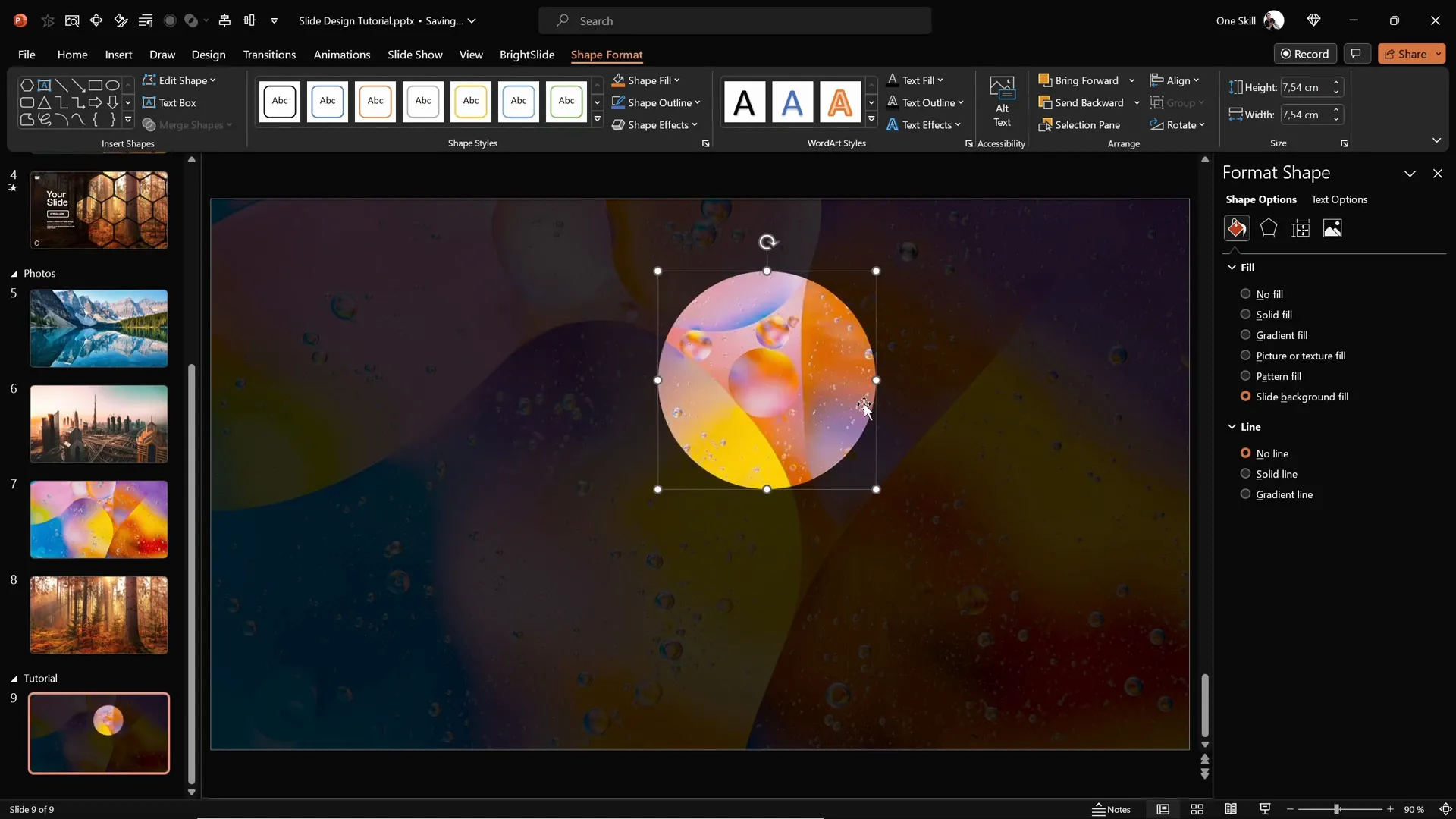
Task: Open Shape Styles dialog launcher
Action: point(705,143)
